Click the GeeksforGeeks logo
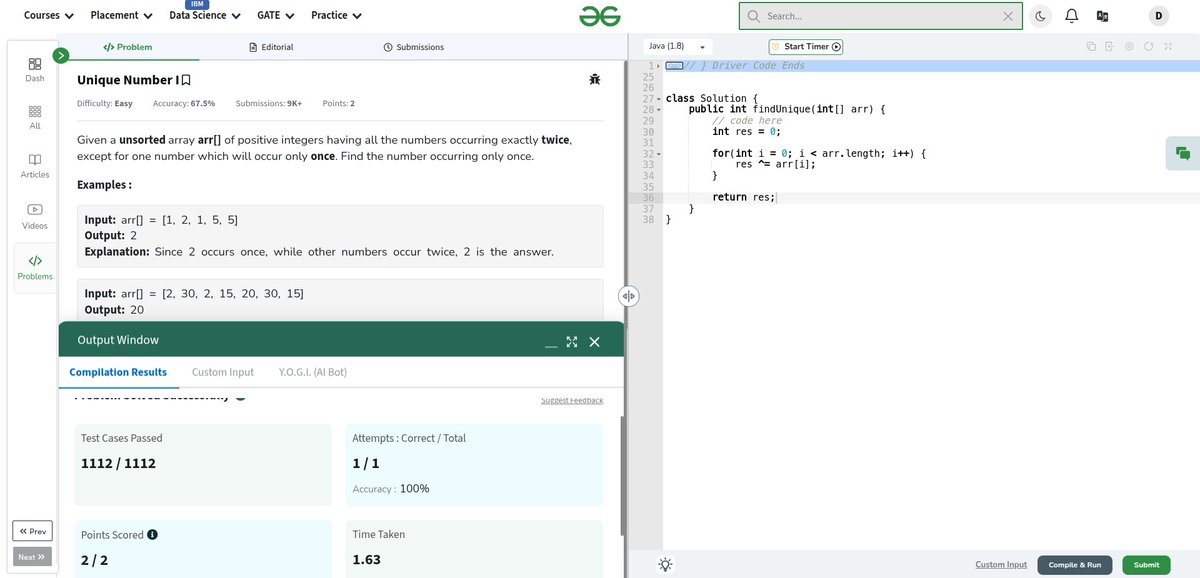This screenshot has width=1200, height=578. tap(599, 15)
